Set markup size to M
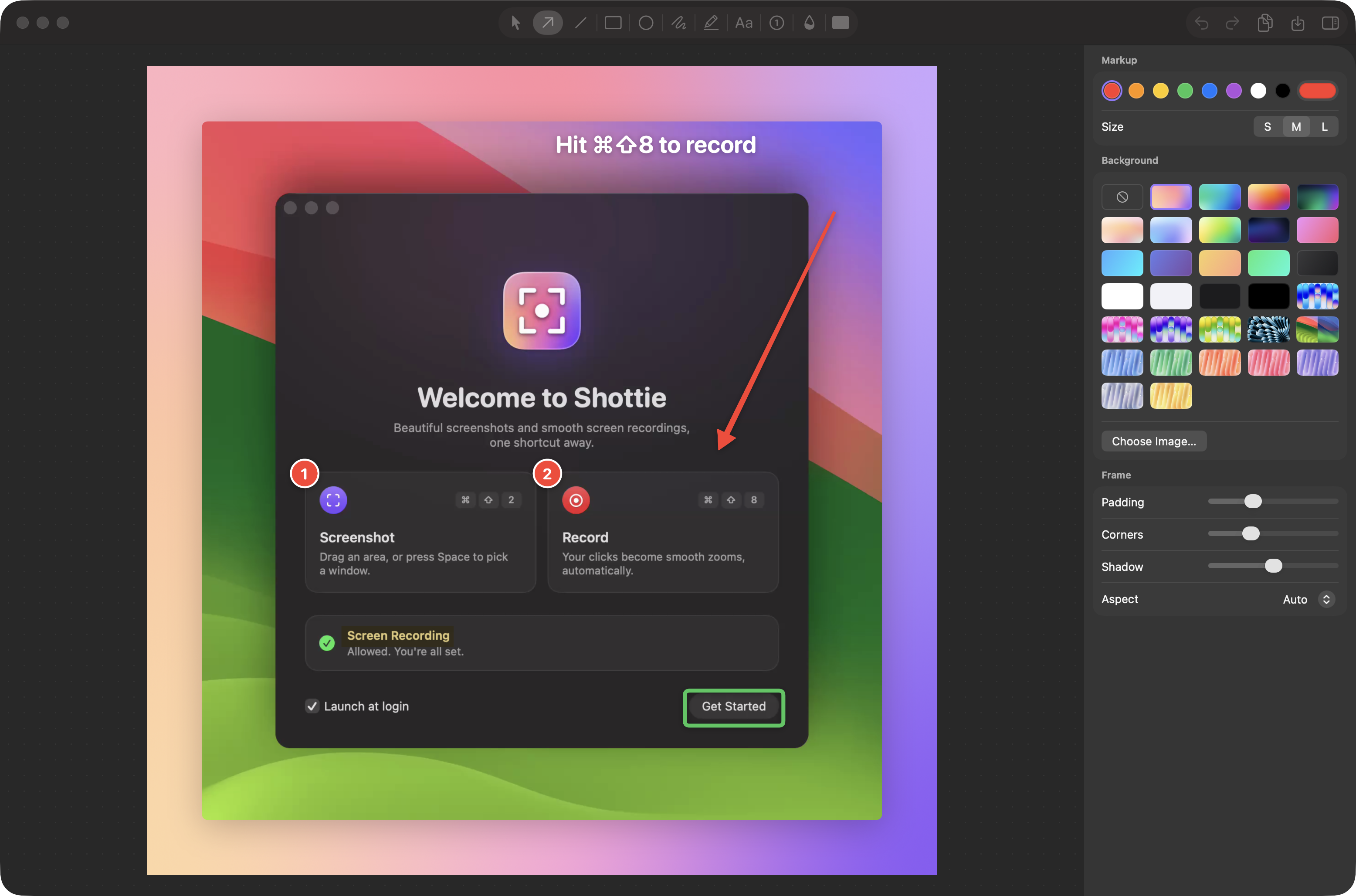This screenshot has width=1356, height=896. pyautogui.click(x=1296, y=127)
